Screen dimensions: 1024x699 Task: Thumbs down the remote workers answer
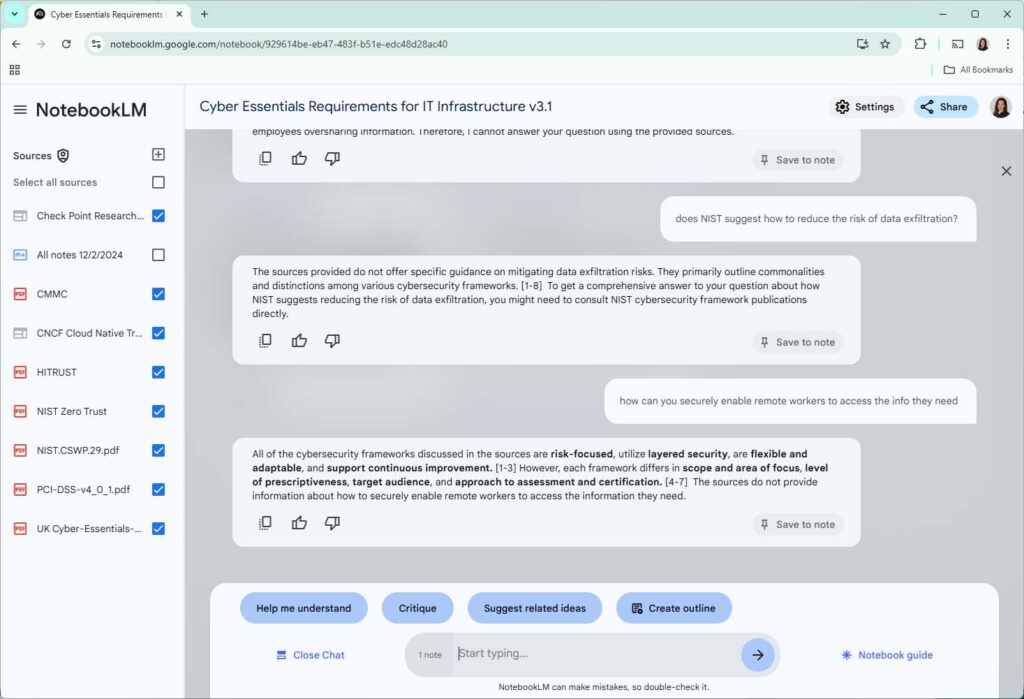pos(332,523)
